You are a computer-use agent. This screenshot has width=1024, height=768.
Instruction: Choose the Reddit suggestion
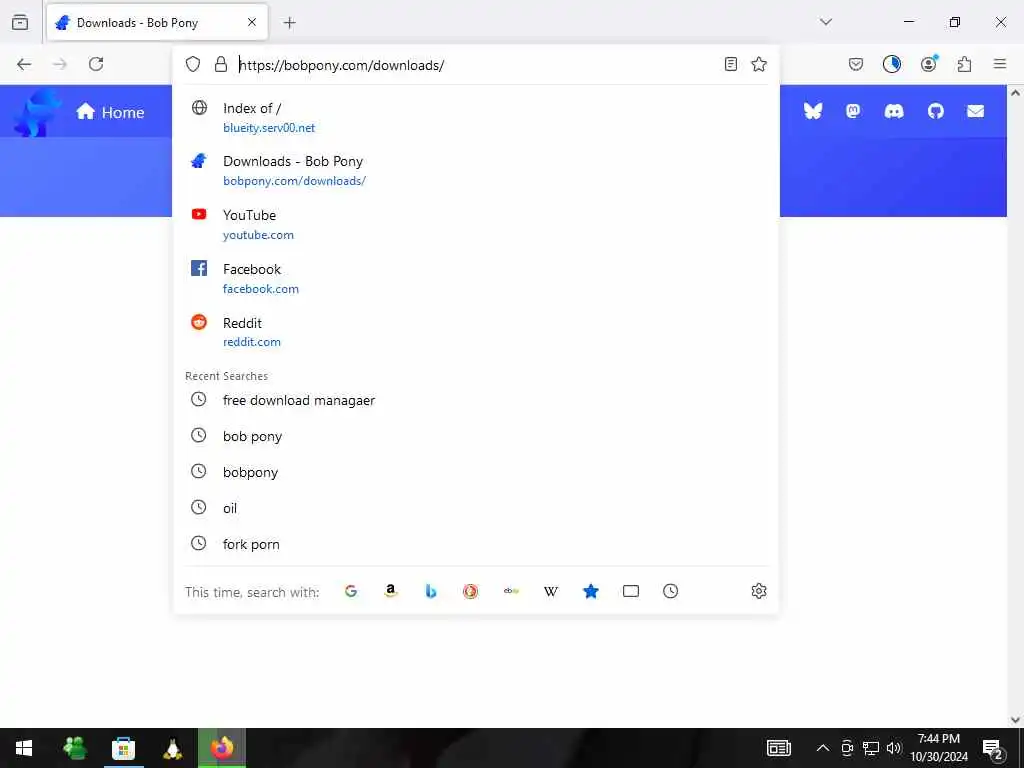477,332
